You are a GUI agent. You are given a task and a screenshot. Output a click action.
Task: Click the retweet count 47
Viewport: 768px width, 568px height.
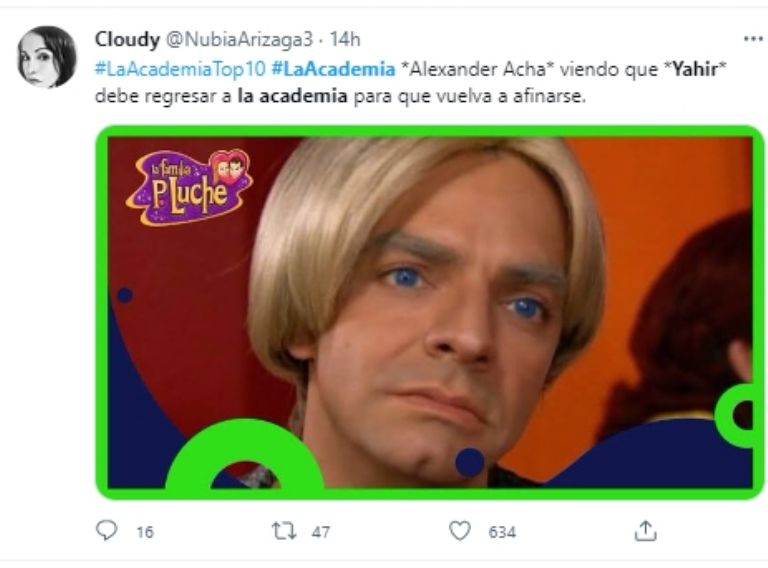click(321, 532)
